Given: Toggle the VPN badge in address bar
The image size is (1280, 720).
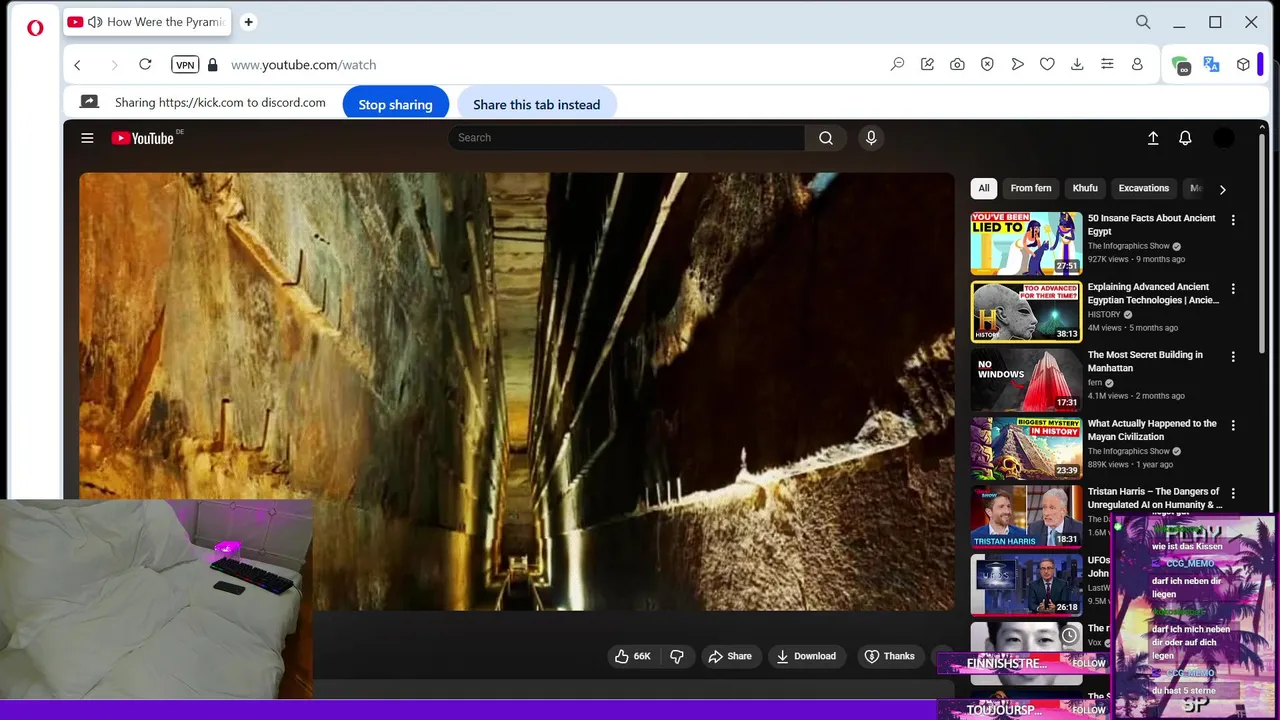Looking at the screenshot, I should pos(185,65).
